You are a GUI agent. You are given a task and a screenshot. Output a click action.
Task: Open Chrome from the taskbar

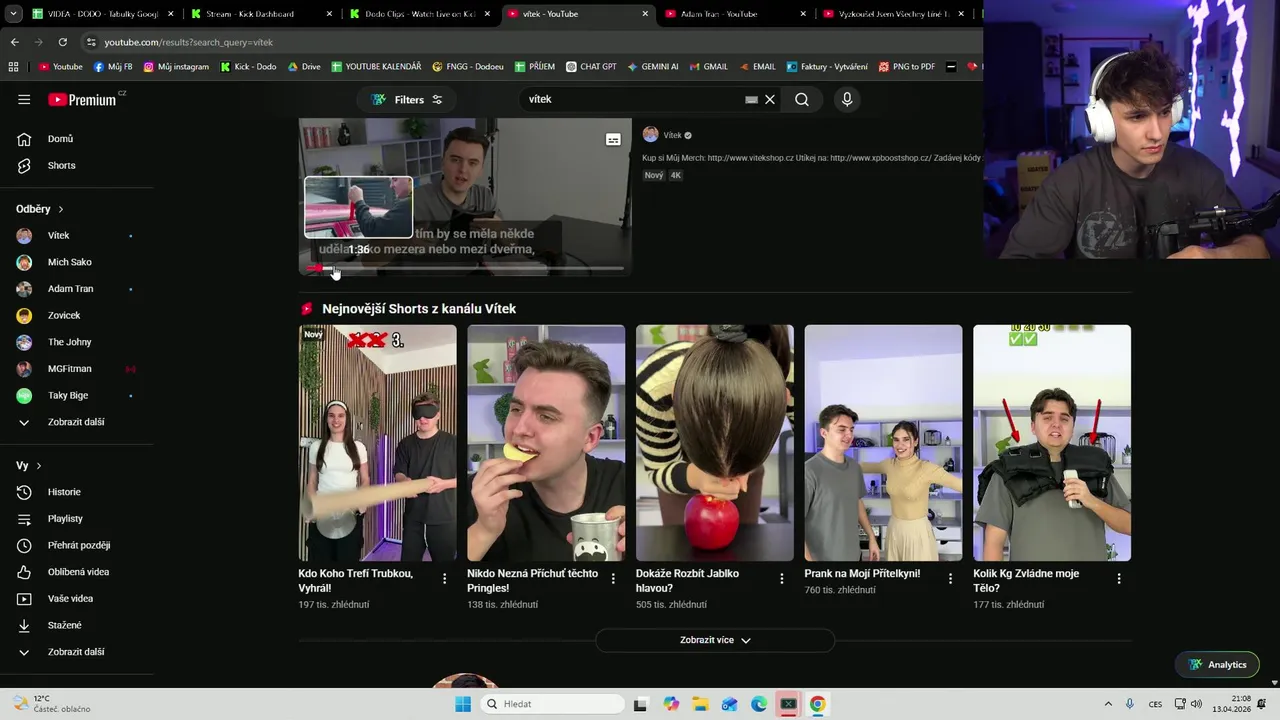click(817, 704)
